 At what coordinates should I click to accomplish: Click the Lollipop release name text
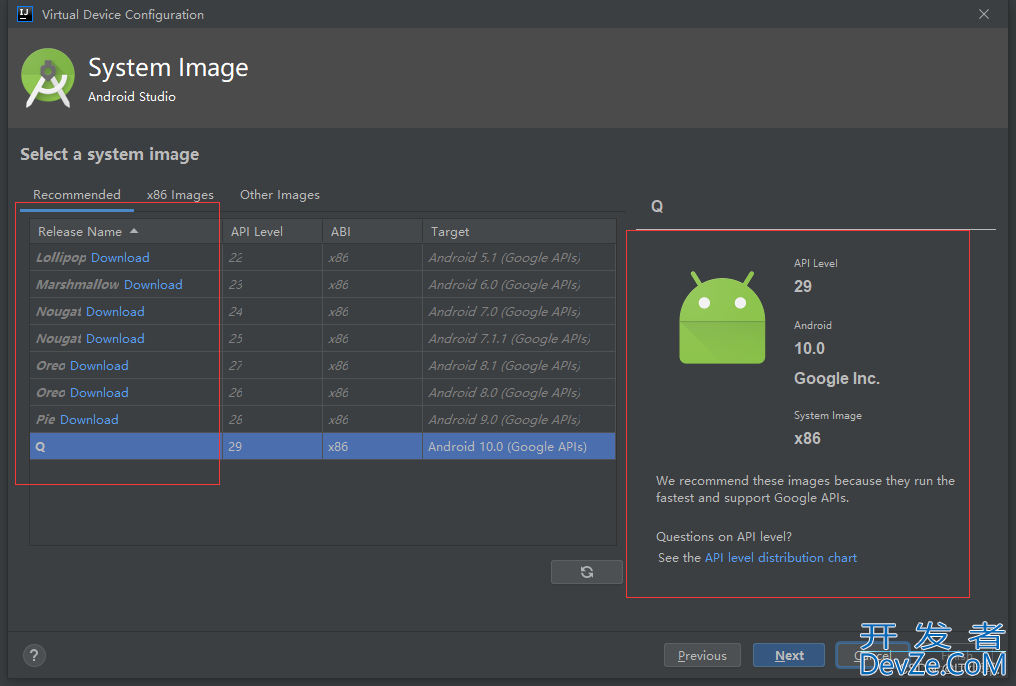point(61,258)
